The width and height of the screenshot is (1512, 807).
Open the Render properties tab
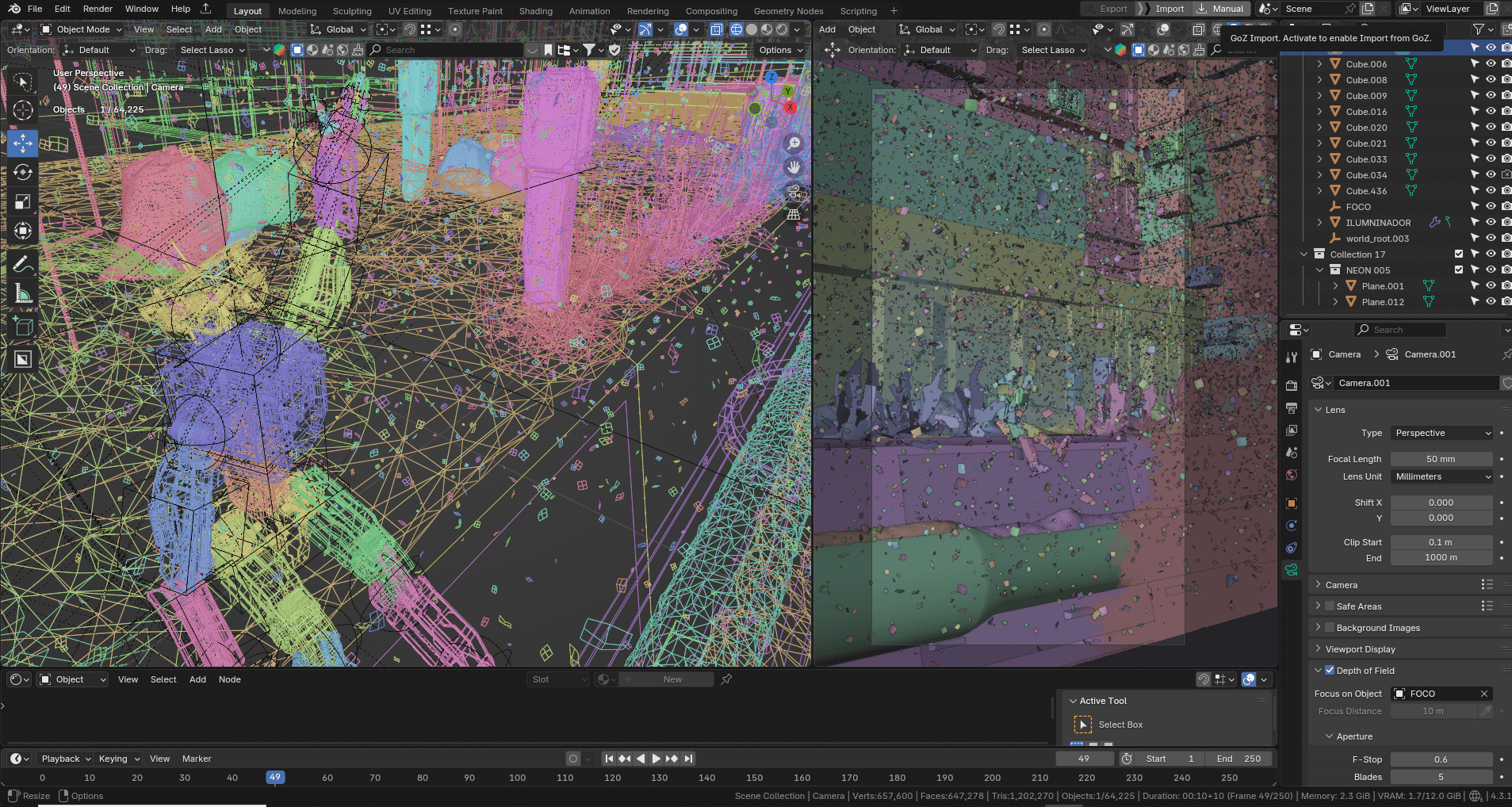click(x=1292, y=385)
